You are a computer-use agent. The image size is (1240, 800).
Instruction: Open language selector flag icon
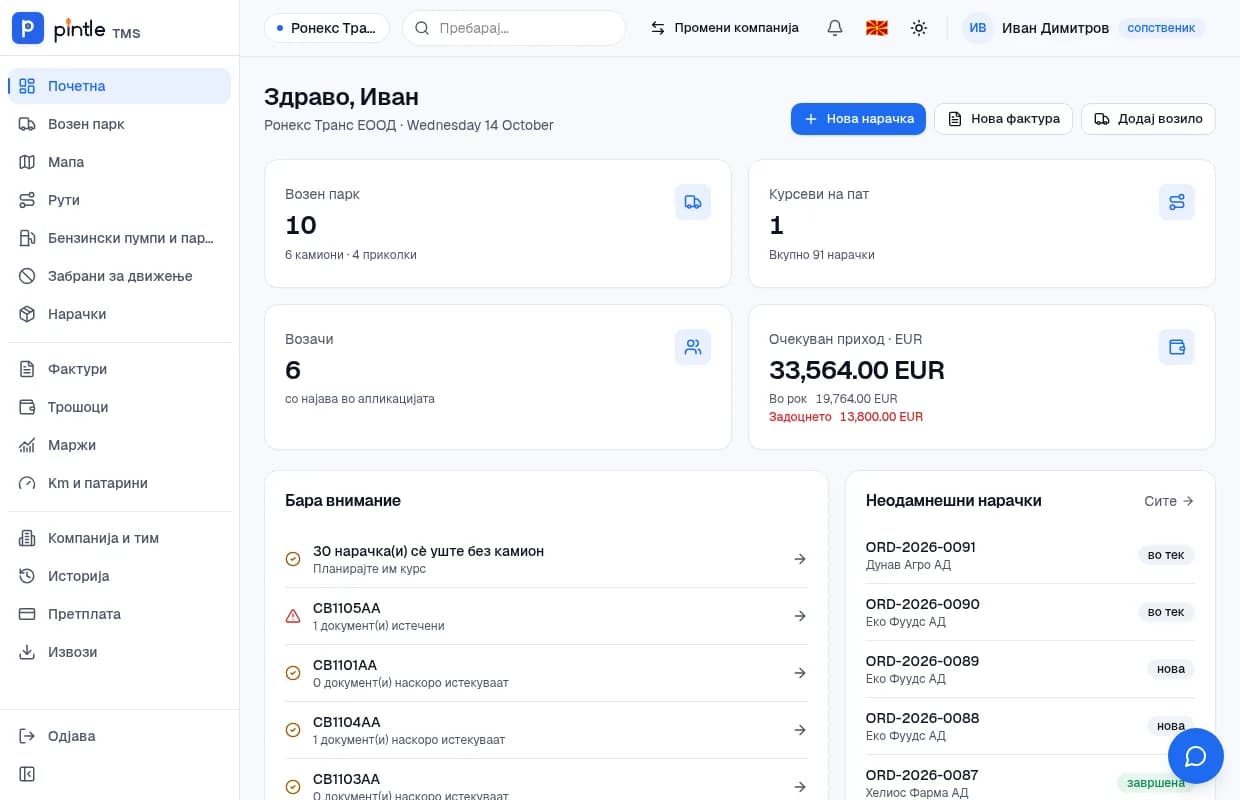coord(877,28)
